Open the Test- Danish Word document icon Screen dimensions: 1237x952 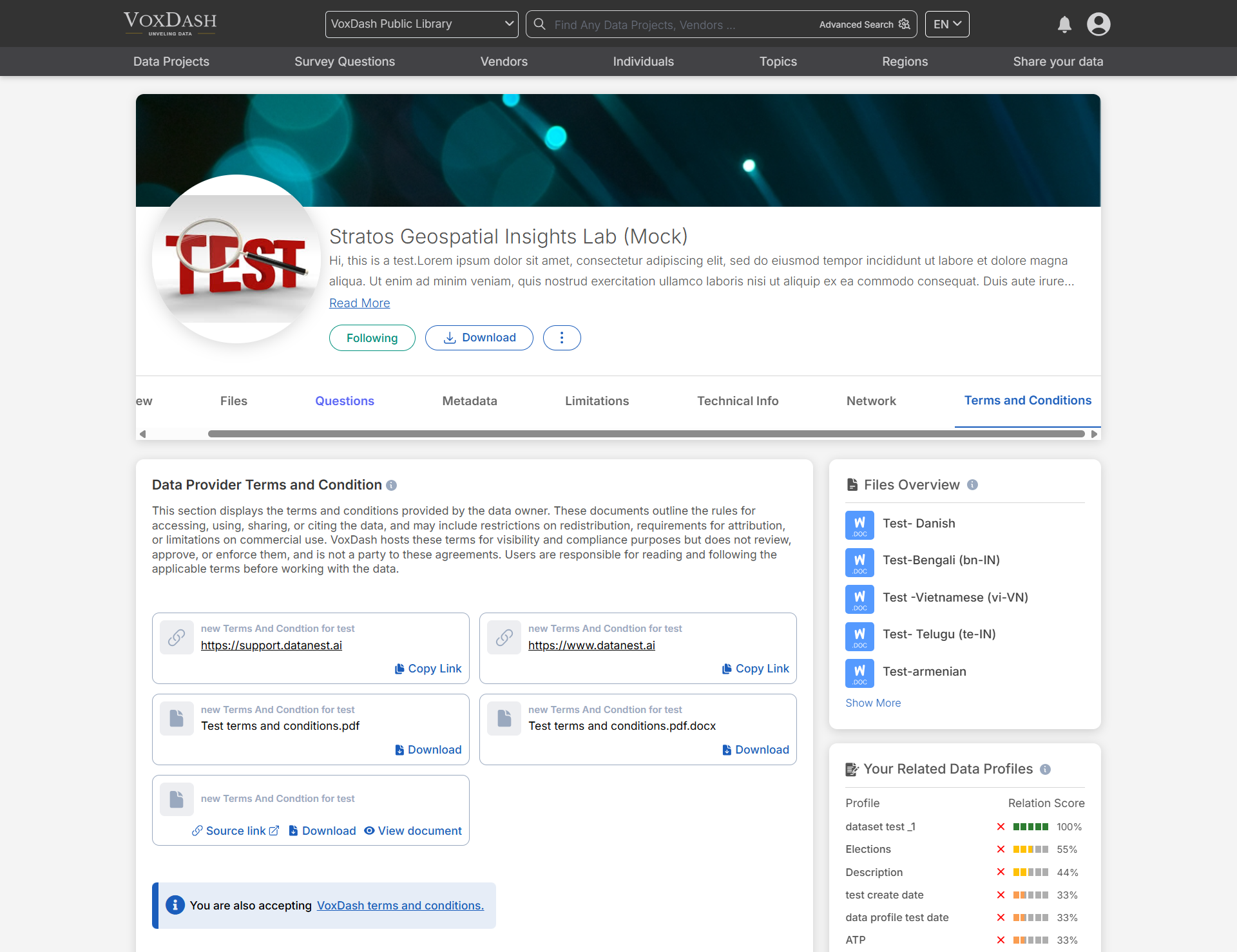pos(859,524)
